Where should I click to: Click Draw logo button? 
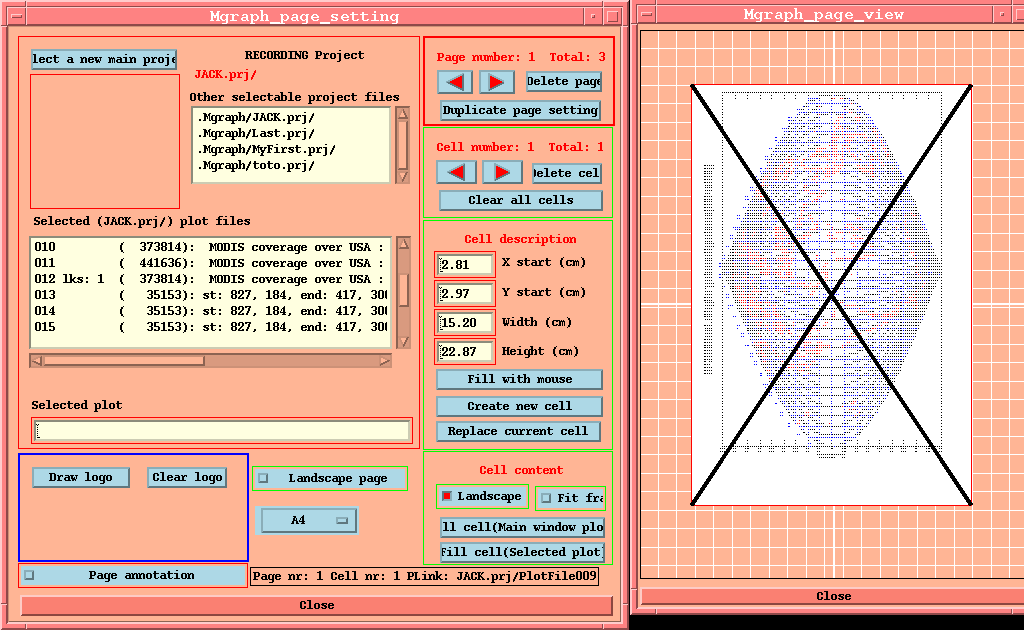point(80,477)
